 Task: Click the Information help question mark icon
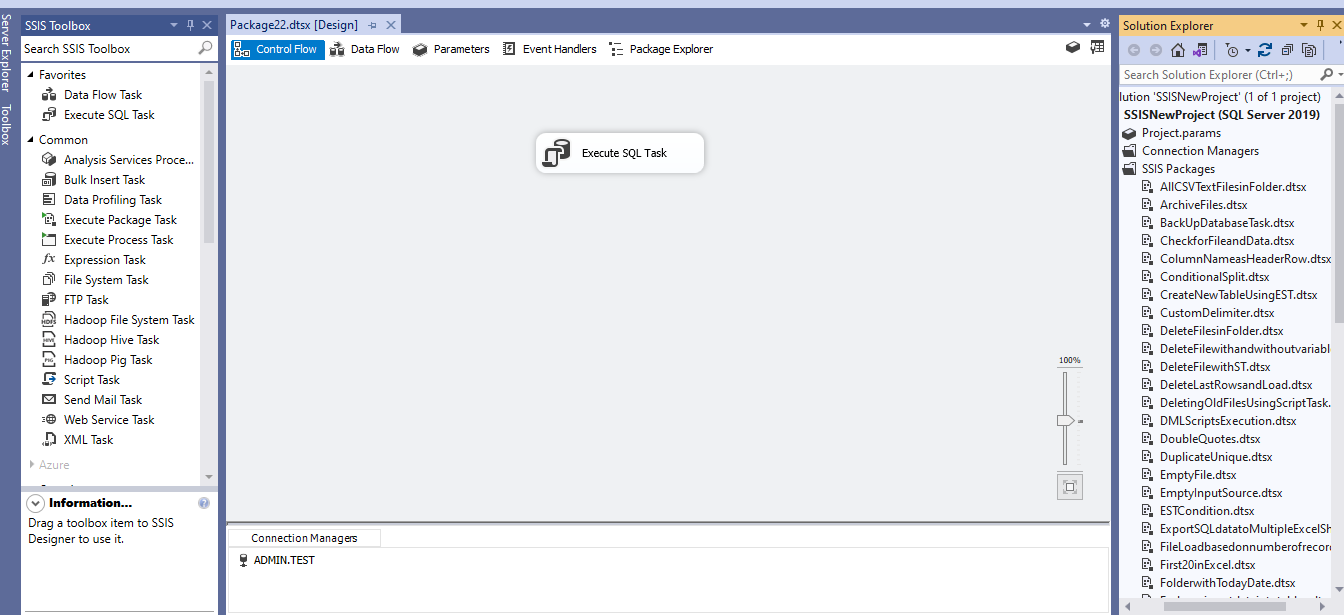coord(204,503)
